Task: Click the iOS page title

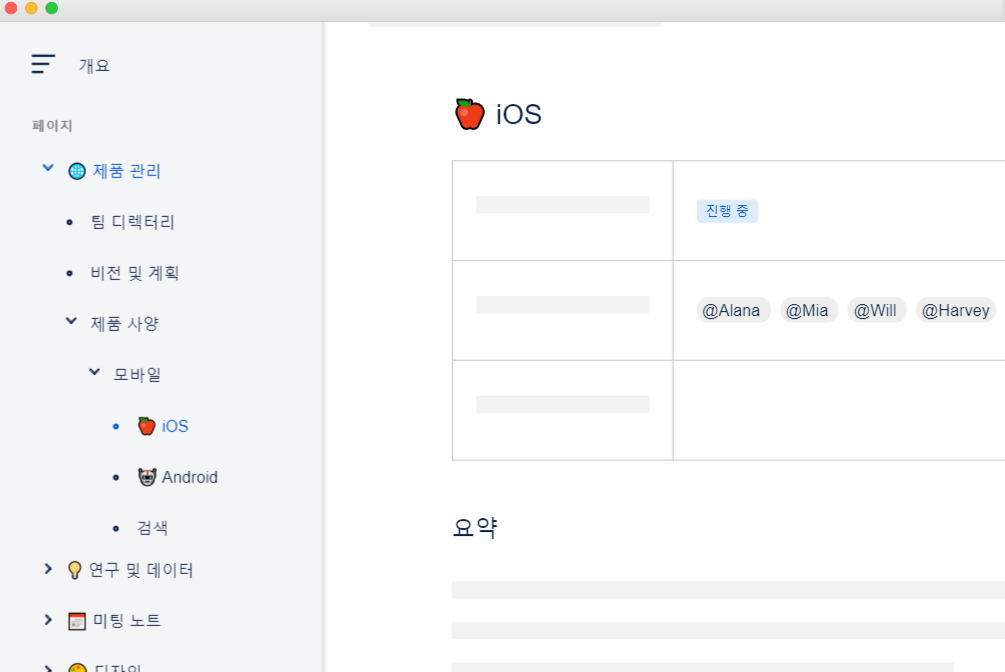Action: 519,115
